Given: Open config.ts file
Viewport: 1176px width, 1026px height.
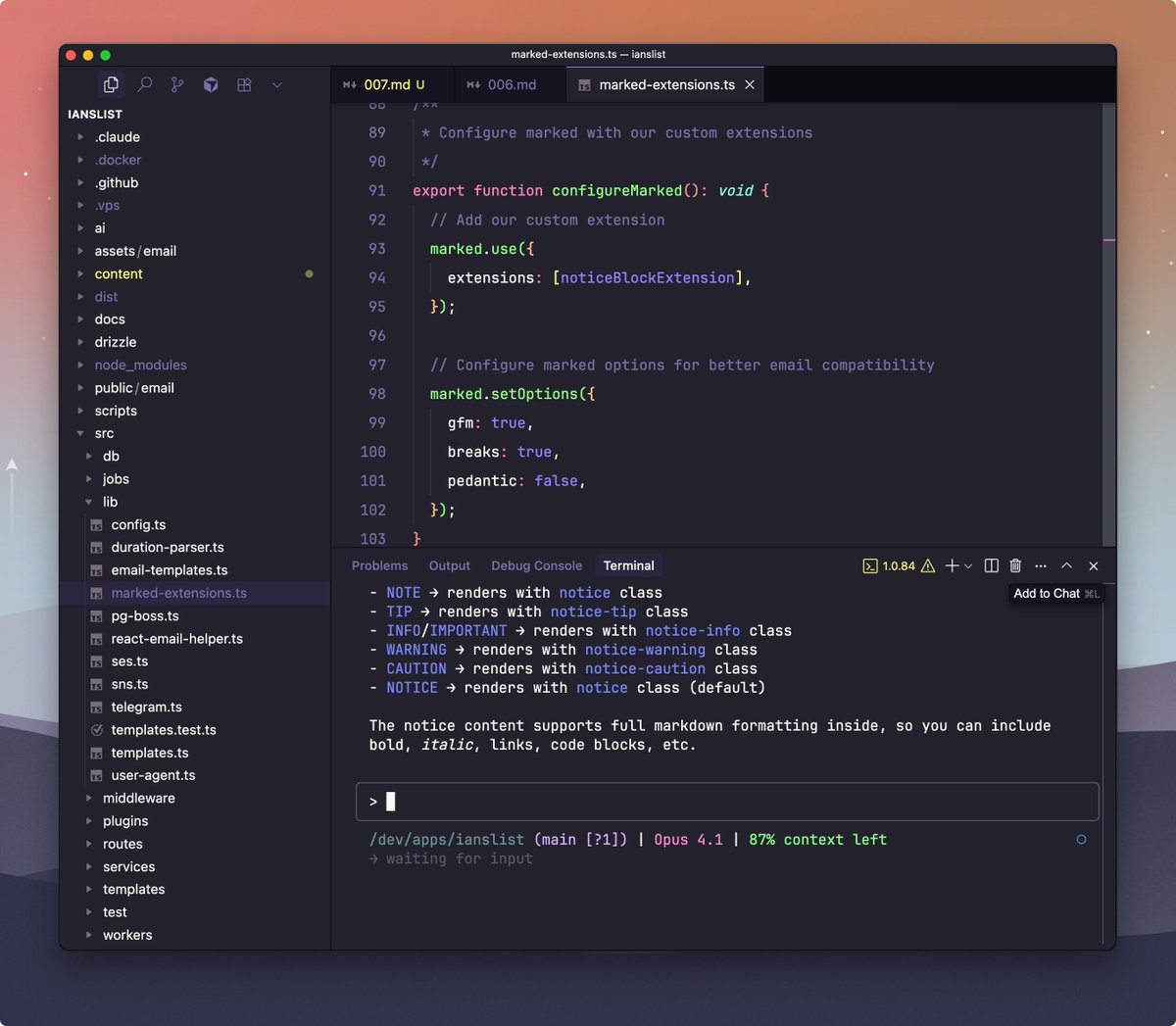Looking at the screenshot, I should tap(194, 524).
